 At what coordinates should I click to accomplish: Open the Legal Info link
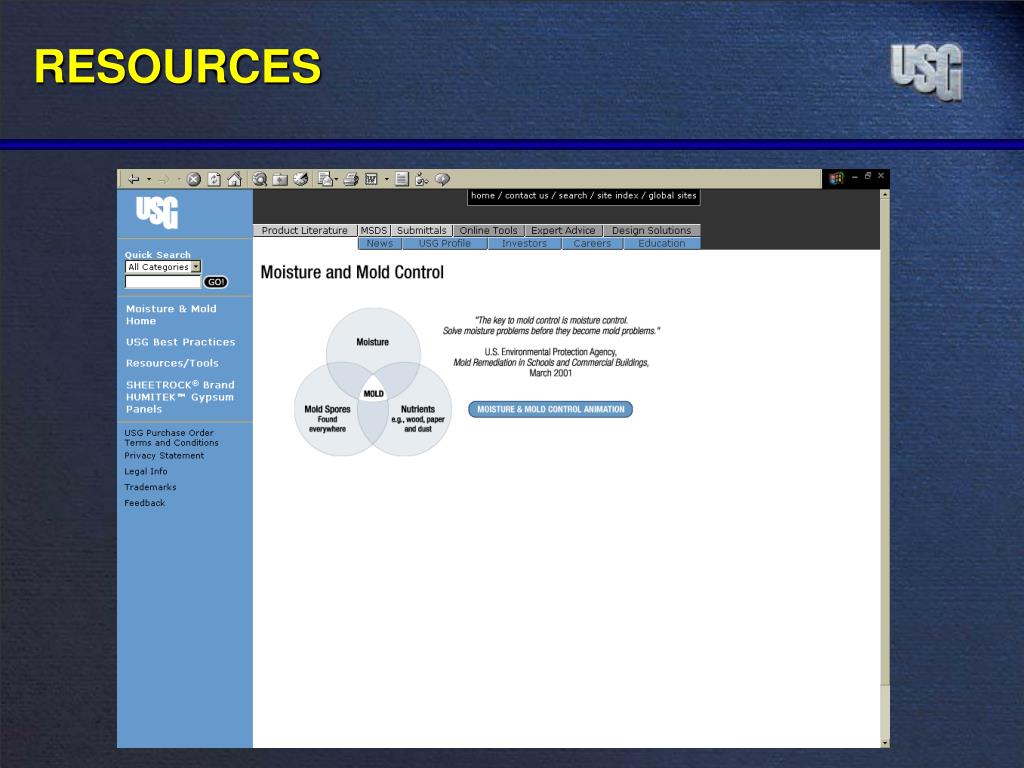pos(146,472)
